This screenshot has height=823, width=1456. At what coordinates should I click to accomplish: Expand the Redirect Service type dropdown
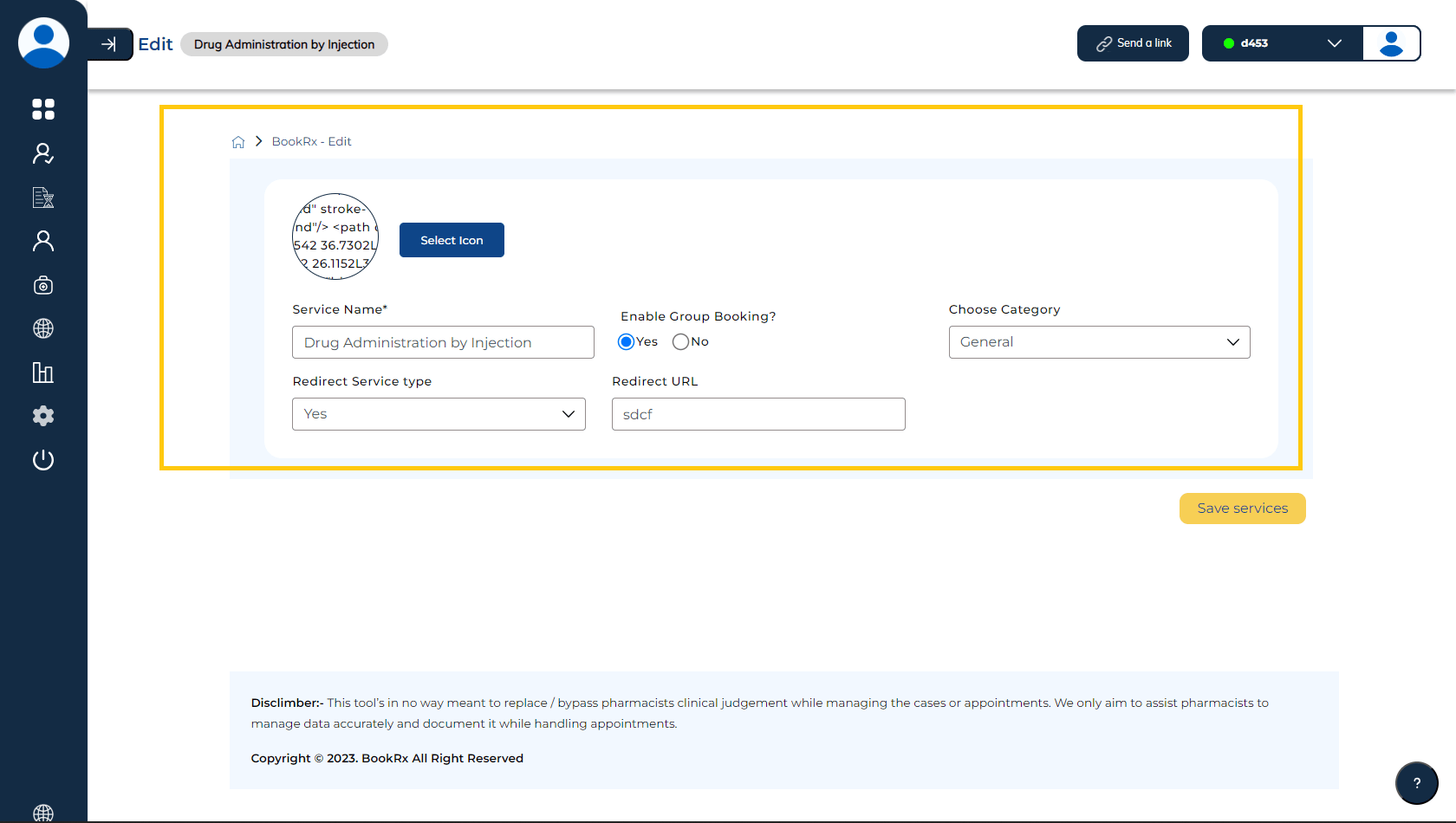point(439,414)
